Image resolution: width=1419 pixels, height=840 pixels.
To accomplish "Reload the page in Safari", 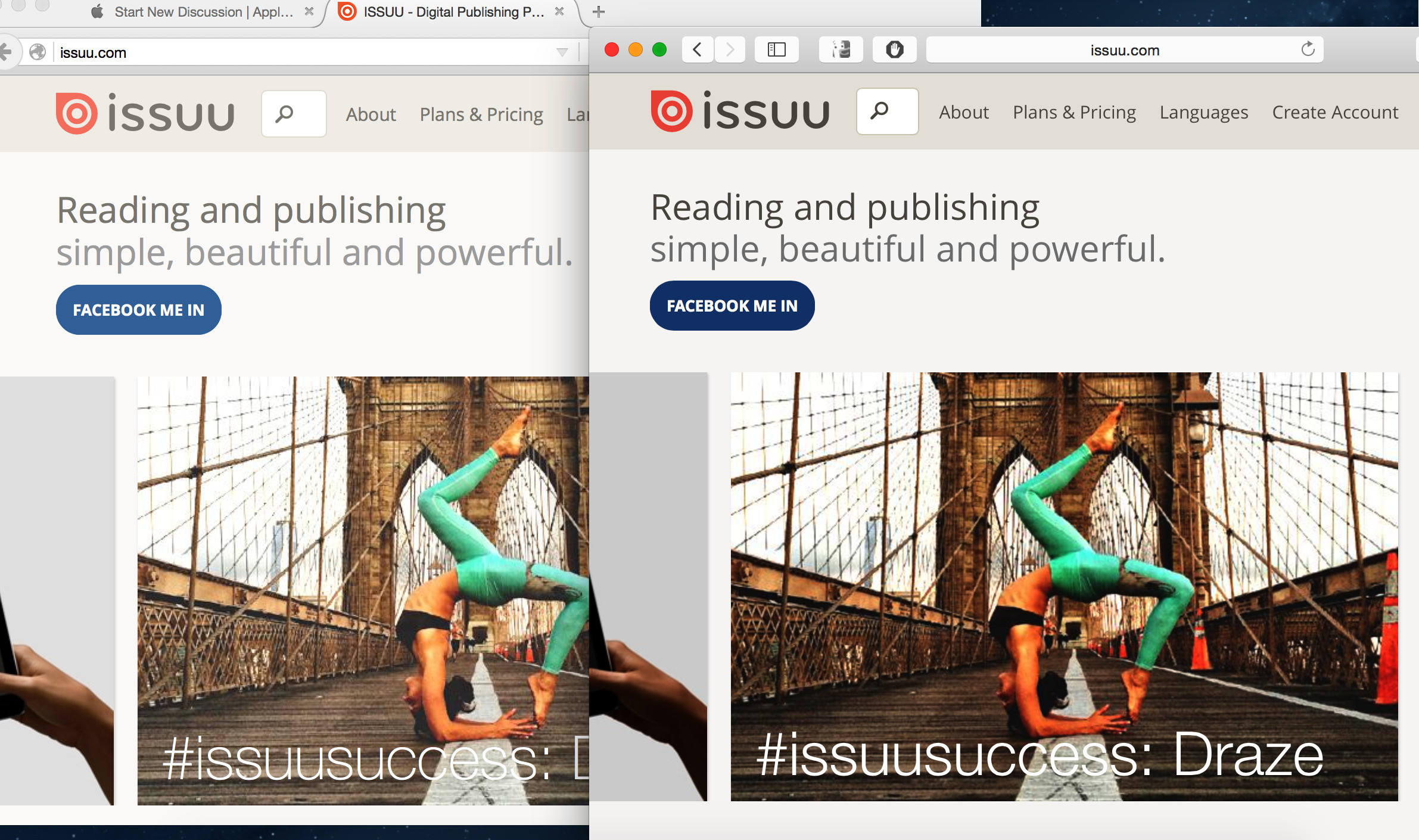I will tap(1308, 49).
